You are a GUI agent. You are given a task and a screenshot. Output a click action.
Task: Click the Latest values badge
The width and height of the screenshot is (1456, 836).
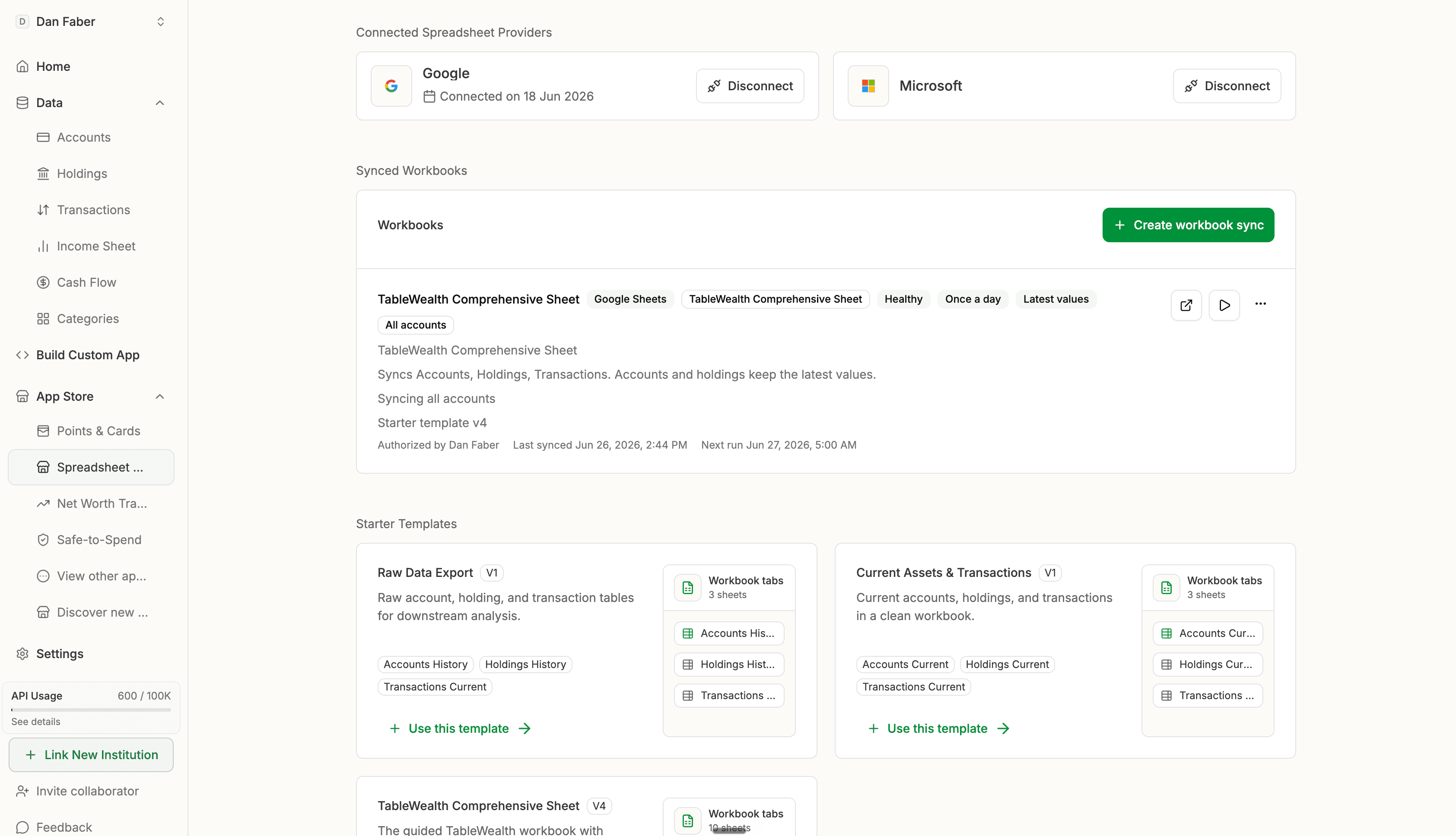pyautogui.click(x=1055, y=299)
